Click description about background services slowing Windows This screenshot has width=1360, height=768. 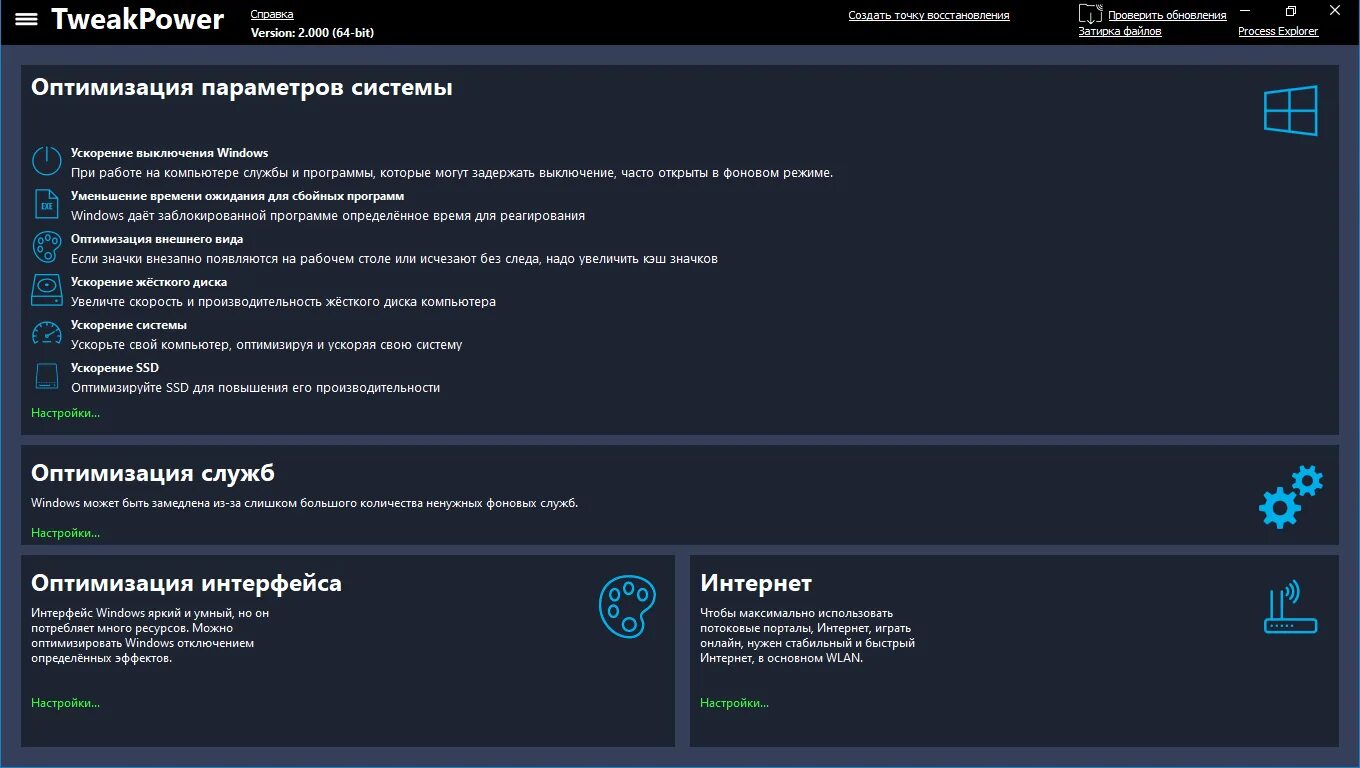(304, 503)
